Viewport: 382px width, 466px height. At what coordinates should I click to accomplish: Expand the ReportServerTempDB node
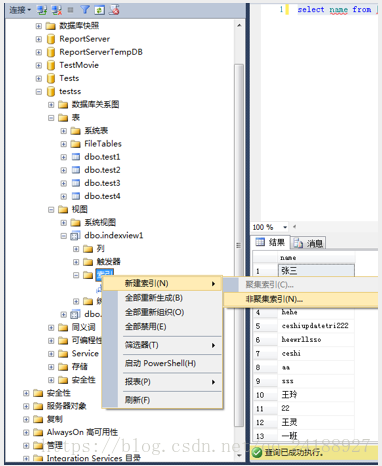[39, 52]
